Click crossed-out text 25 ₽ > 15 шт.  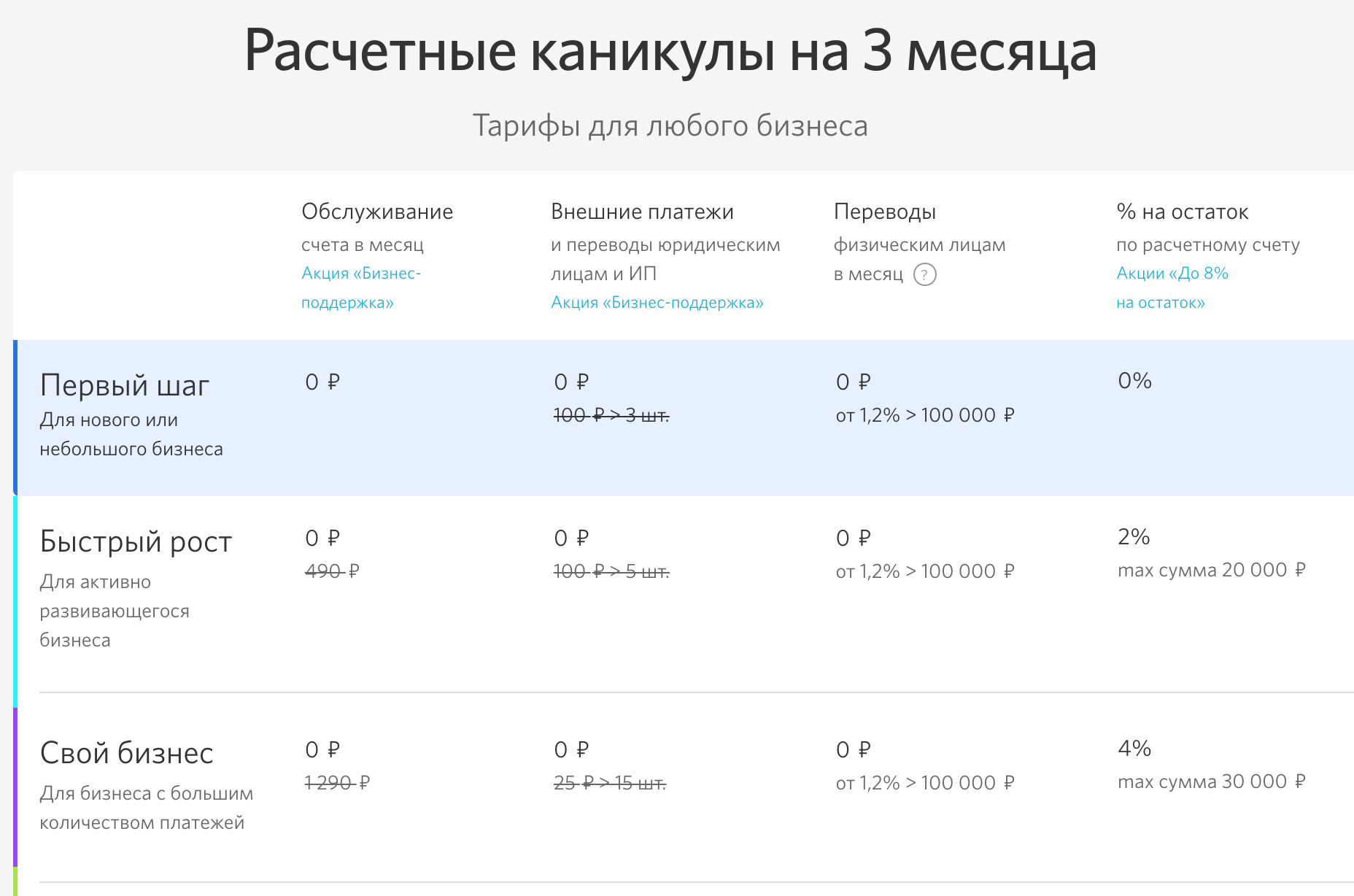tap(610, 783)
